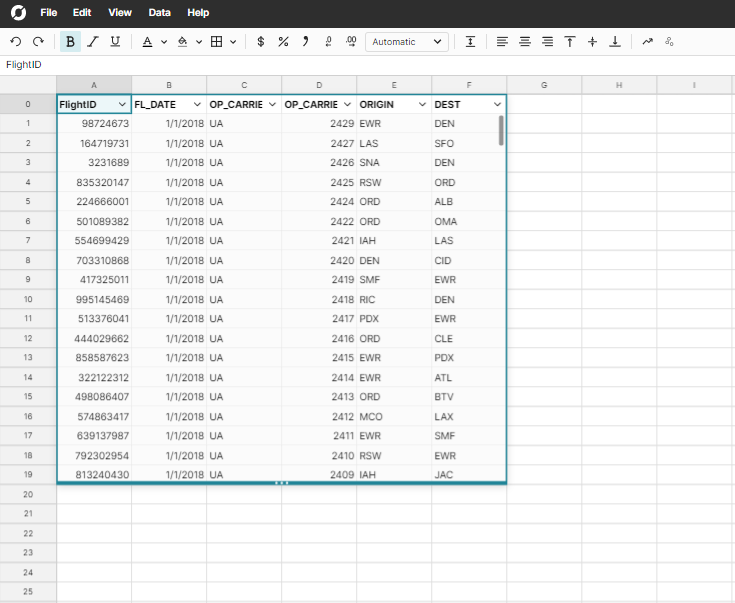Vertically align cell content to top
Viewport: 735px width, 603px height.
(x=570, y=41)
